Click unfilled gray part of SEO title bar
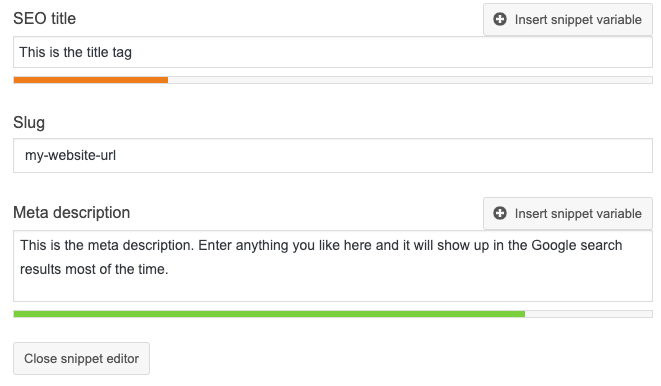Viewport: 661px width, 386px height. pos(410,80)
